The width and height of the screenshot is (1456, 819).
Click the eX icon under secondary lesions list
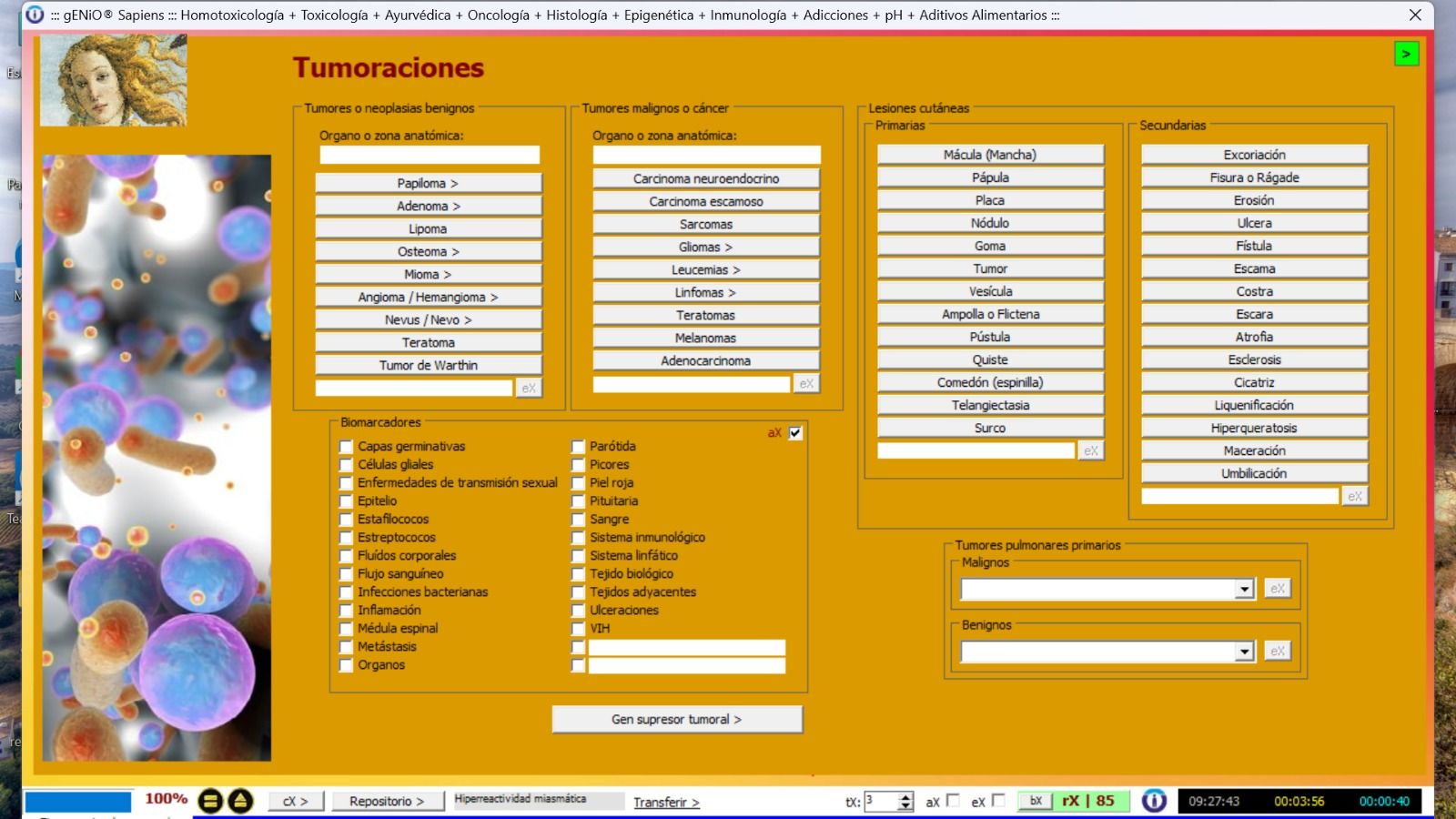(x=1354, y=496)
